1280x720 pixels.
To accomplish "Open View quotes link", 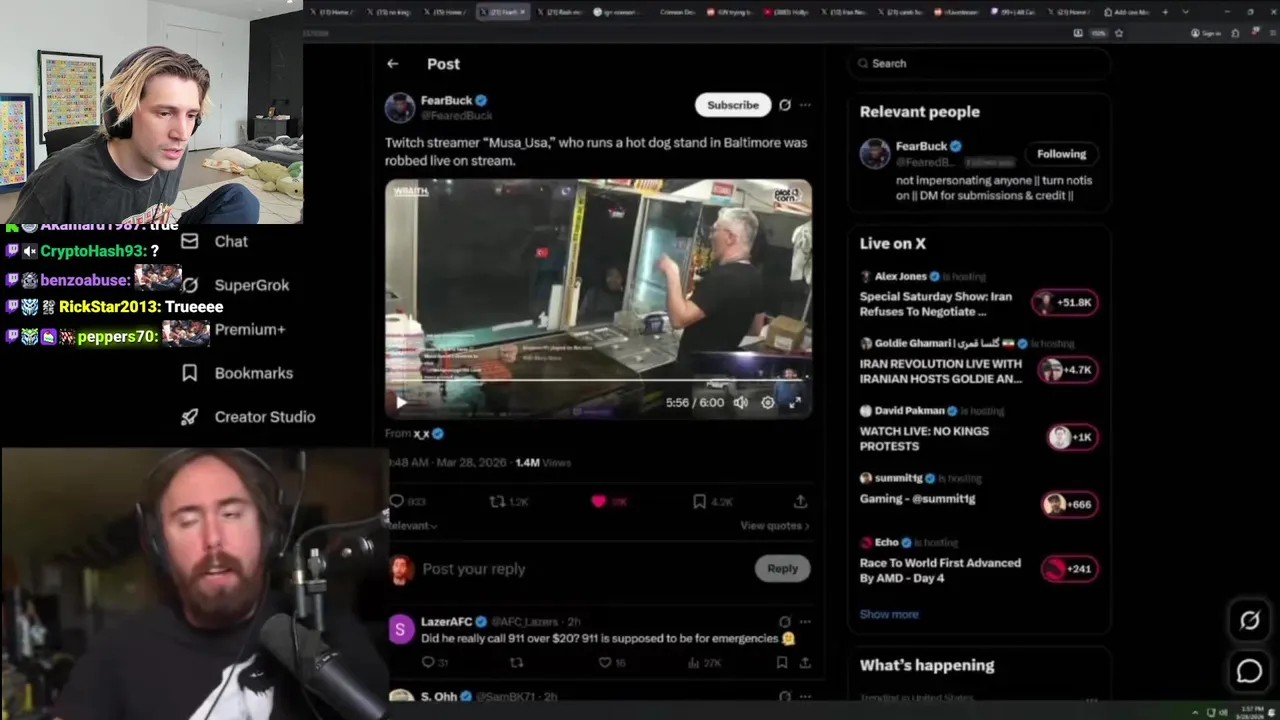I will pyautogui.click(x=775, y=525).
